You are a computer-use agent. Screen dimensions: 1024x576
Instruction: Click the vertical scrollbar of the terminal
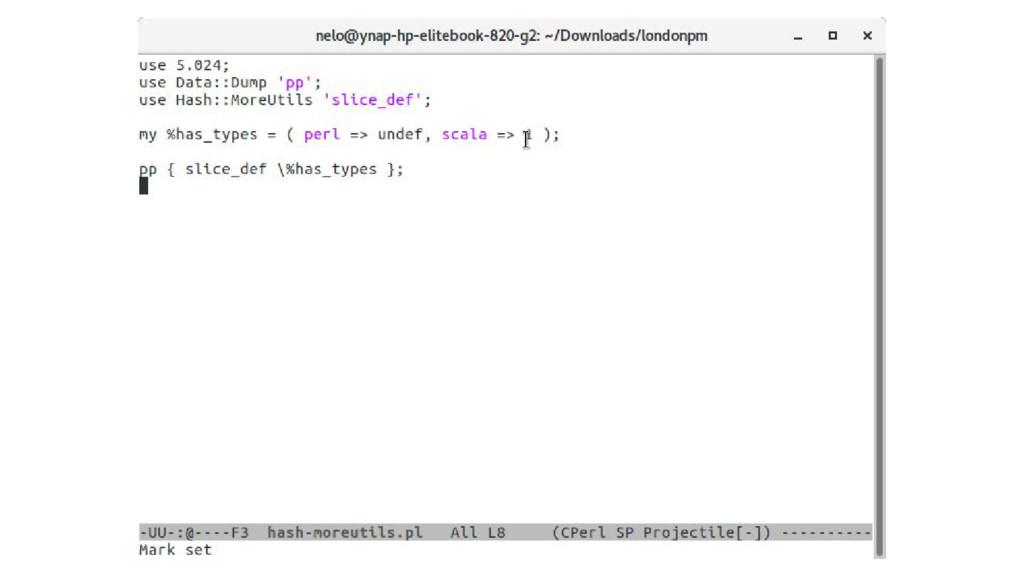coord(880,306)
